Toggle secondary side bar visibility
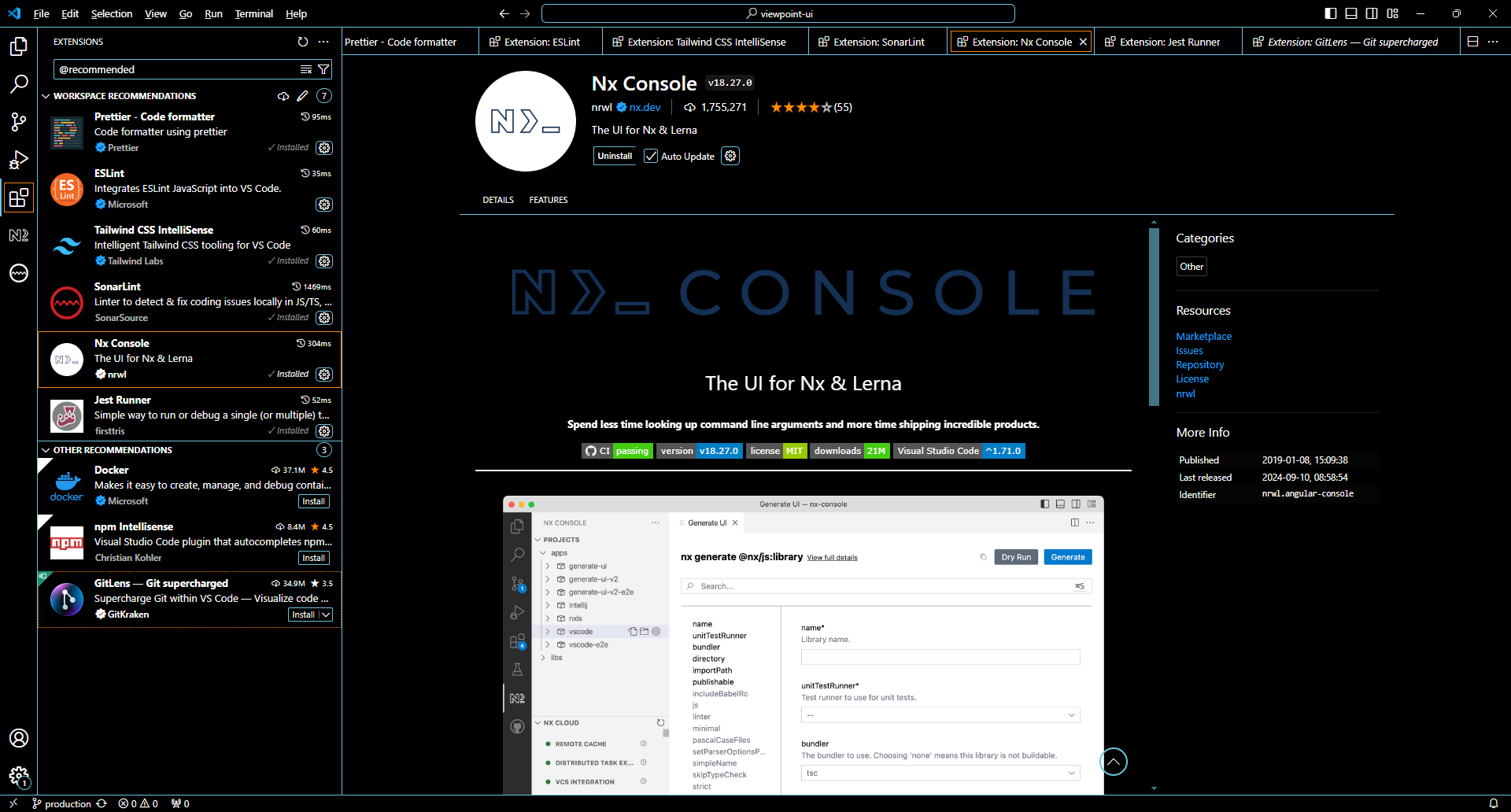The height and width of the screenshot is (812, 1511). coord(1372,13)
